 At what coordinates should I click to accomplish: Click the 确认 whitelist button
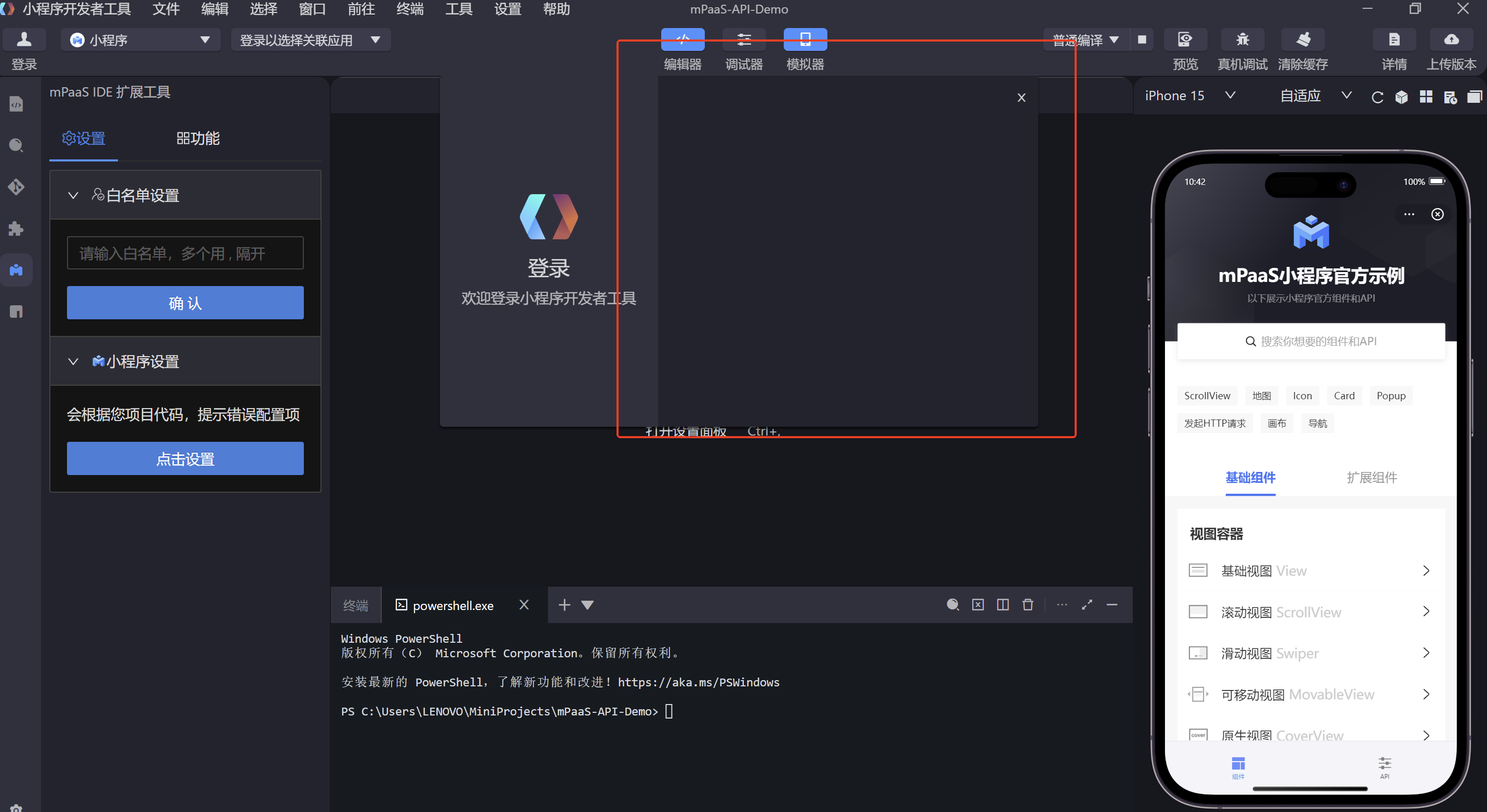[185, 303]
